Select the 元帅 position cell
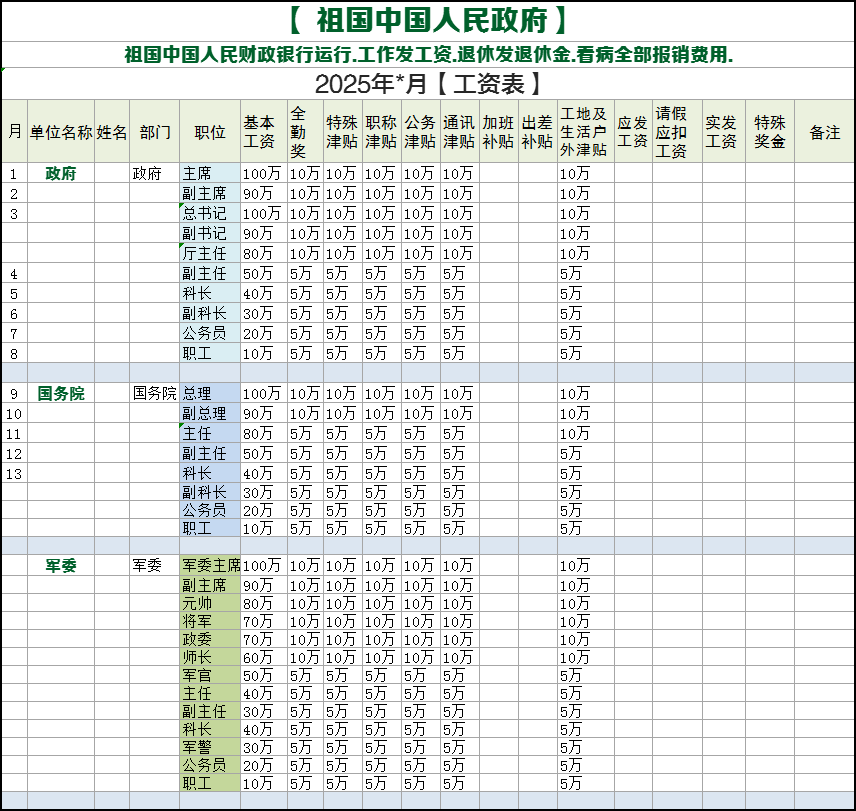The width and height of the screenshot is (856, 811). coord(210,603)
